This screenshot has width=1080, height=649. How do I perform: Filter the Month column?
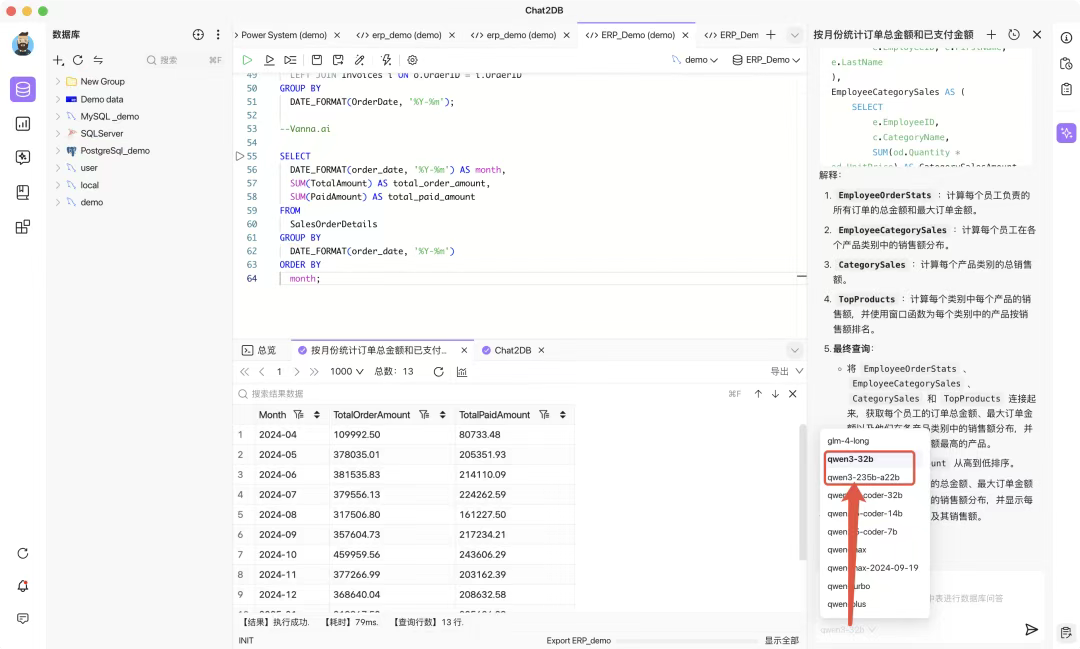tap(298, 415)
